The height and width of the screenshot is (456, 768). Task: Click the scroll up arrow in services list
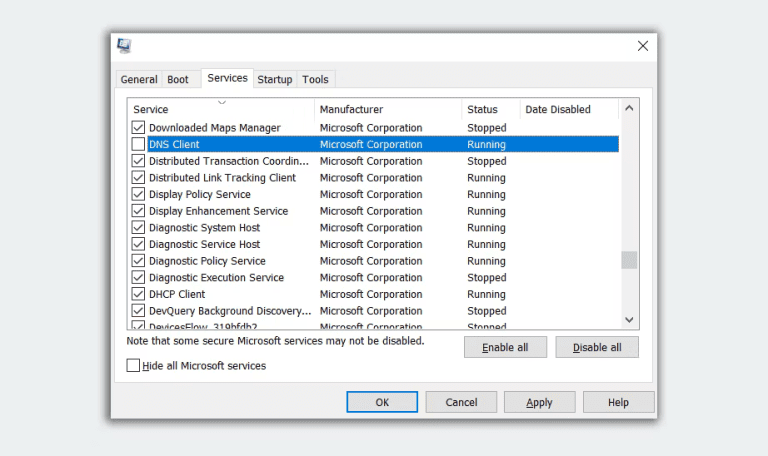coord(629,108)
